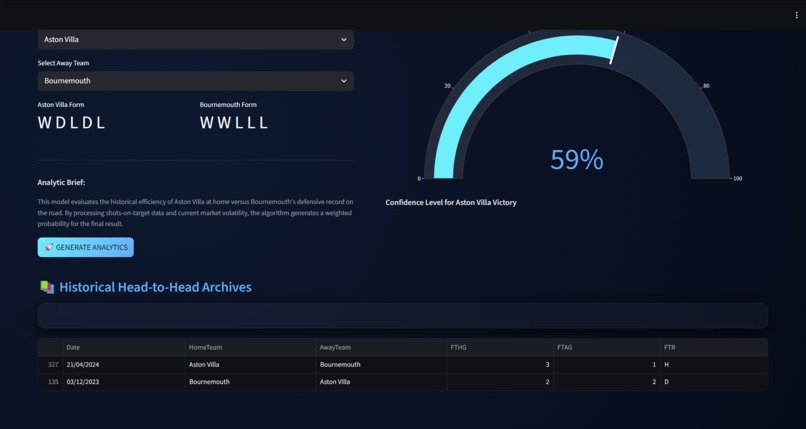Click the FTR value H cell
Image resolution: width=806 pixels, height=429 pixels.
pos(714,365)
